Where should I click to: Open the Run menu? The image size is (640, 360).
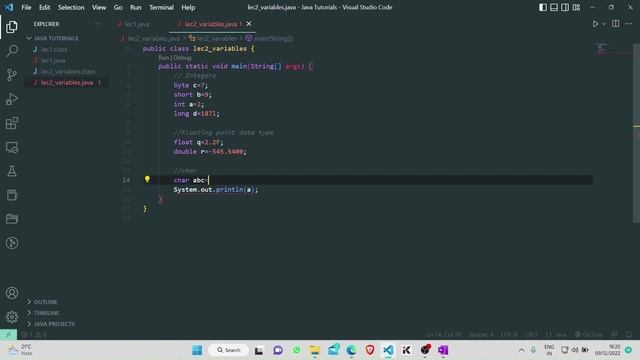click(x=136, y=7)
